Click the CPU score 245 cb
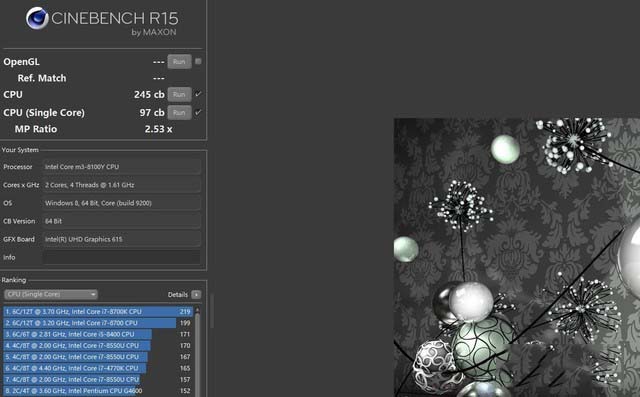 (x=149, y=95)
